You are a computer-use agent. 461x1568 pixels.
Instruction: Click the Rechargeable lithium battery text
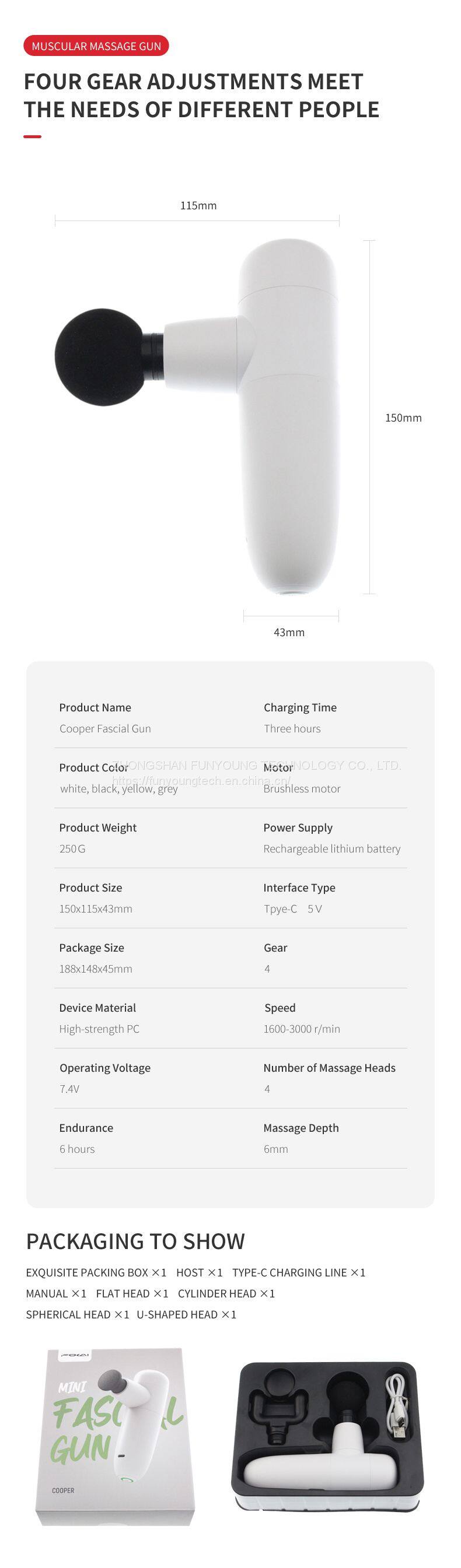331,848
